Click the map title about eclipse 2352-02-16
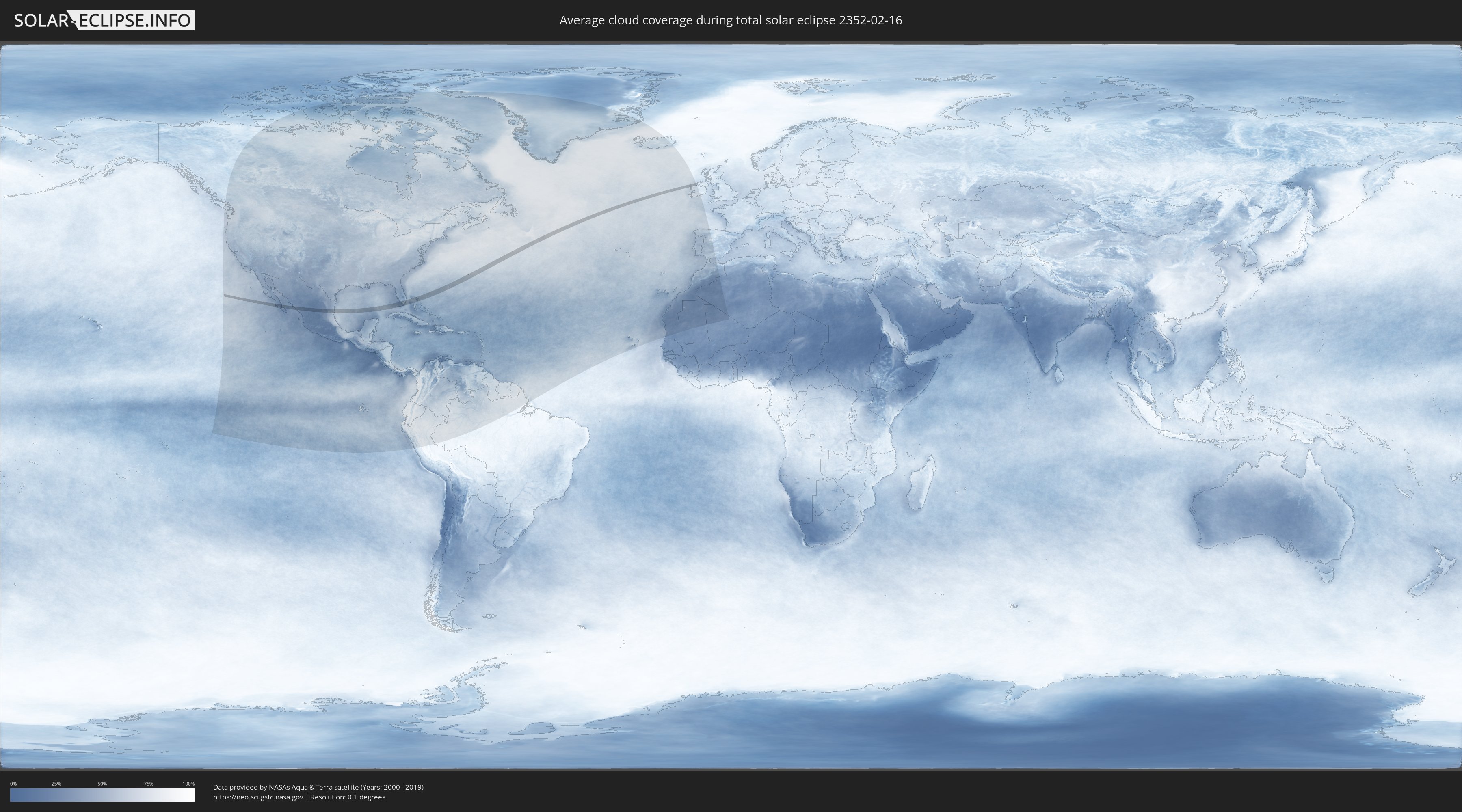This screenshot has height=812, width=1462. [x=731, y=20]
